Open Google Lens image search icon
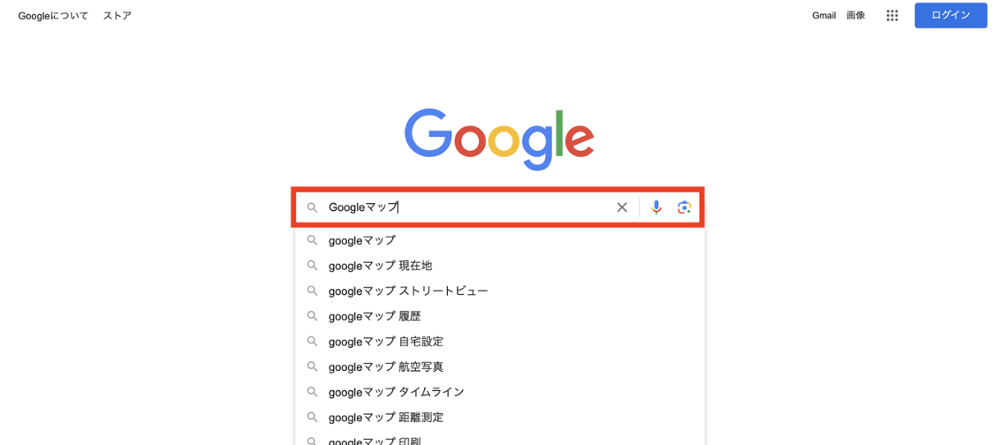This screenshot has height=445, width=1000. pyautogui.click(x=684, y=207)
